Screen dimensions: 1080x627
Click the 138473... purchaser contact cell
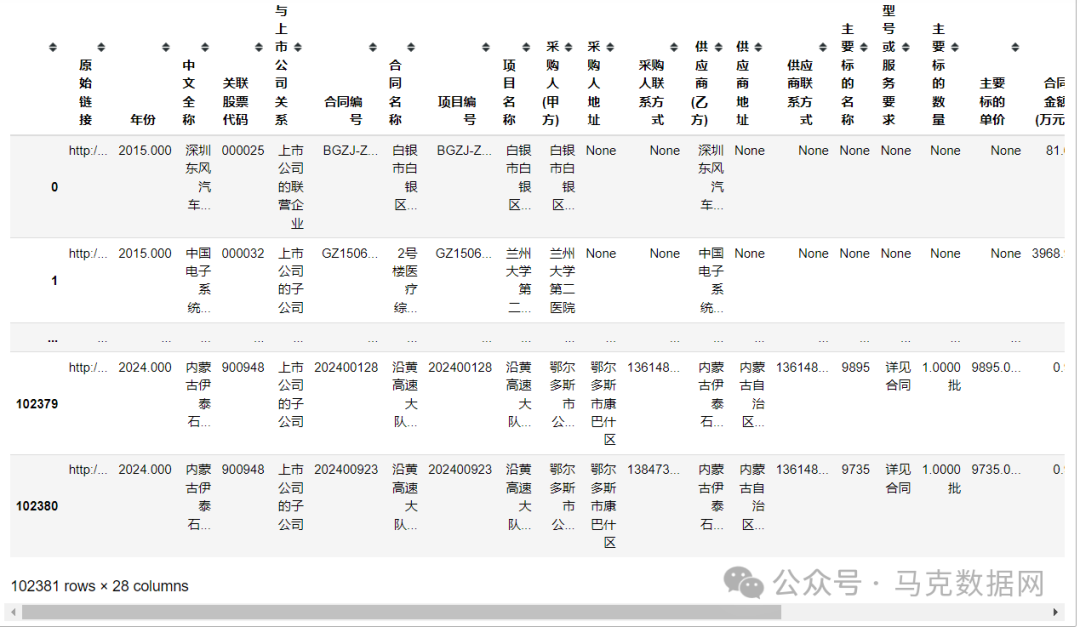click(x=654, y=469)
